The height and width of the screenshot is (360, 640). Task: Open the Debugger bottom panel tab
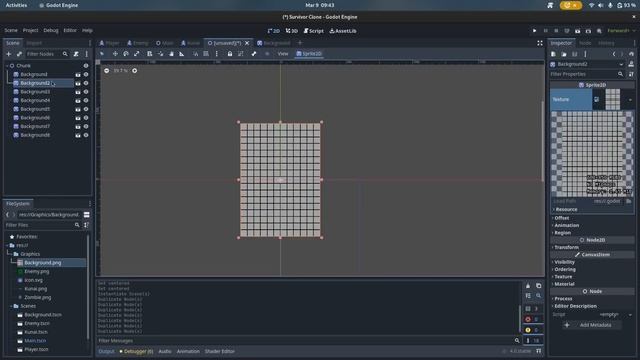pyautogui.click(x=137, y=351)
